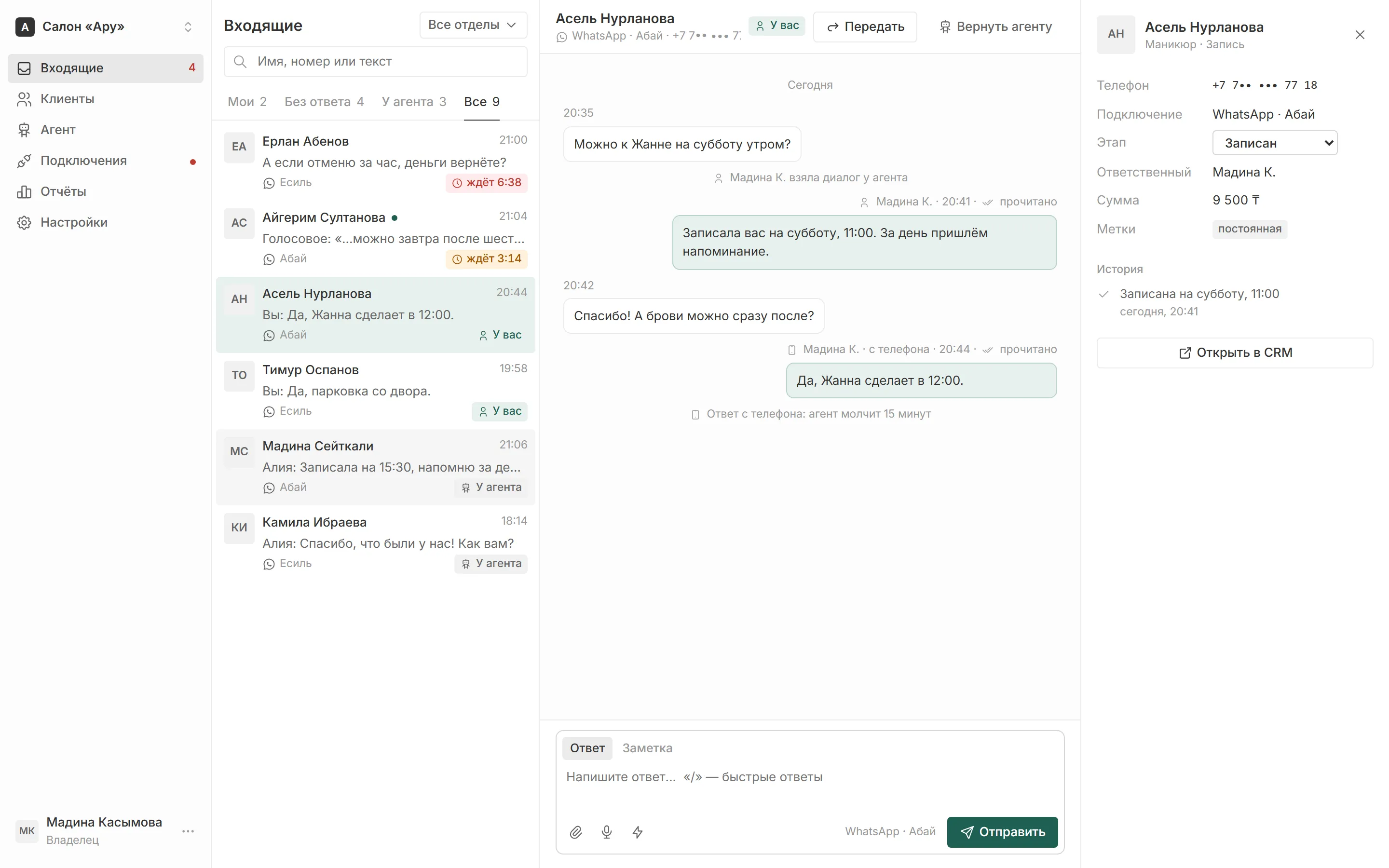Open the Мадина Сейткали conversation
Screen dimensions: 1389x868
tap(375, 467)
